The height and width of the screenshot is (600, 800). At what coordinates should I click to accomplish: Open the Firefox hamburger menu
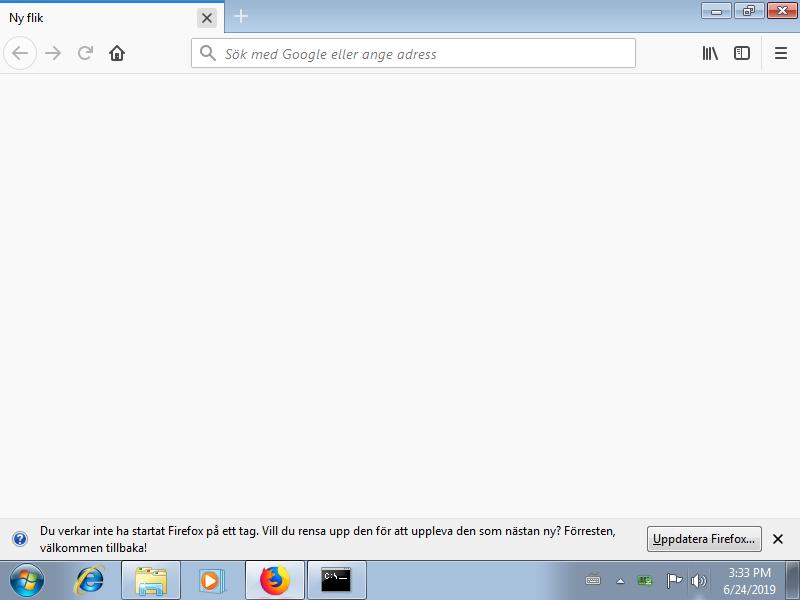(781, 53)
